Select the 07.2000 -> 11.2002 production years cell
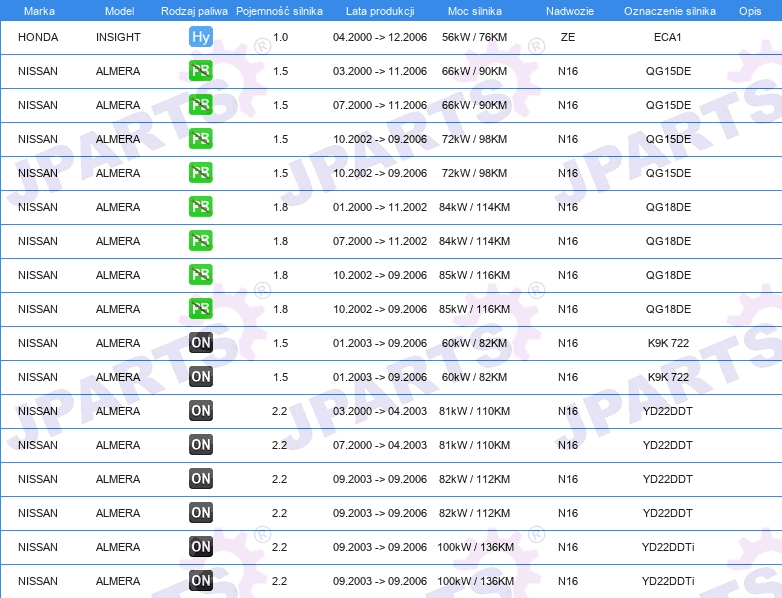 380,241
